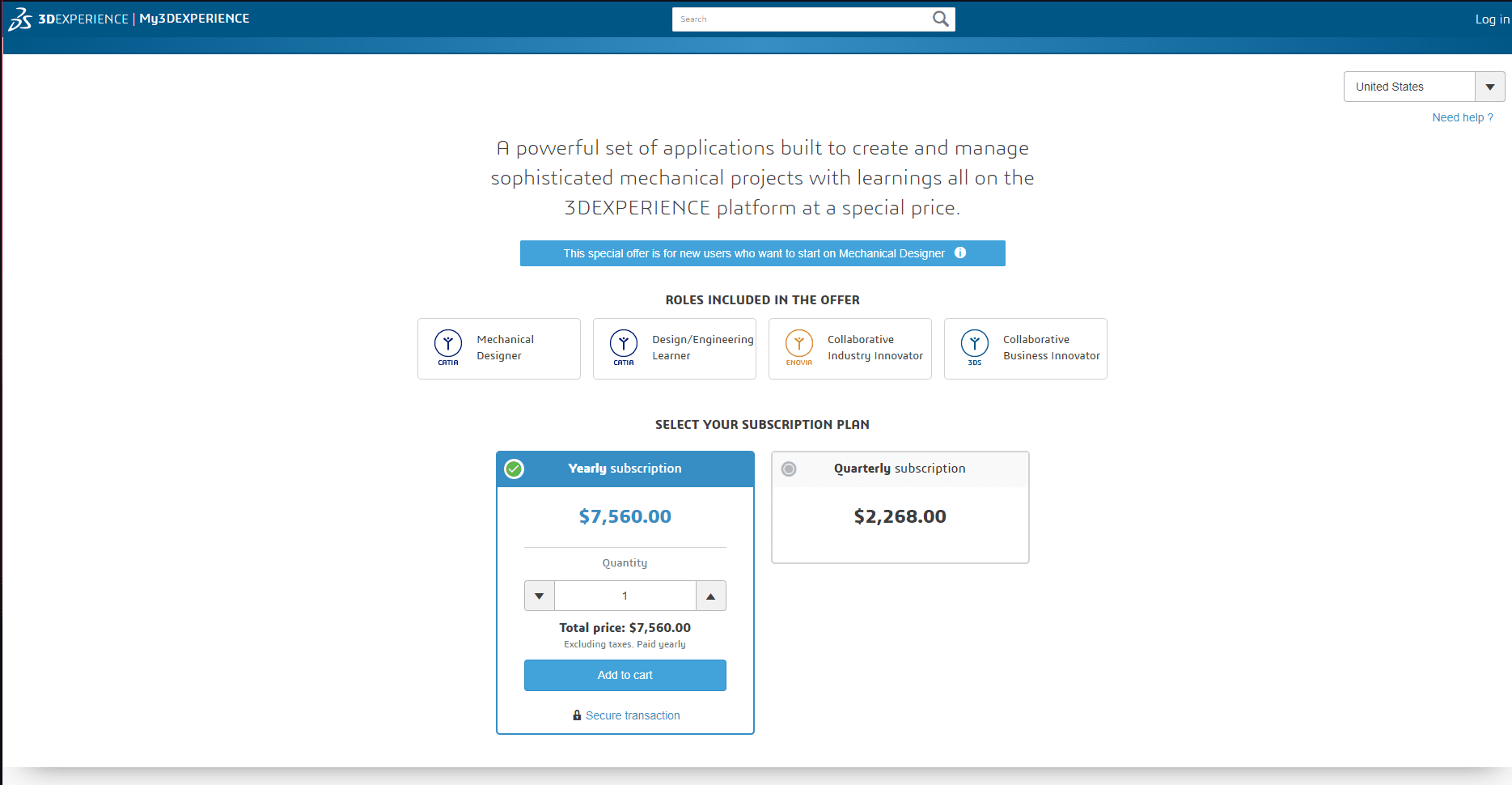Click the $2,268.00 quarterly price

(x=900, y=516)
